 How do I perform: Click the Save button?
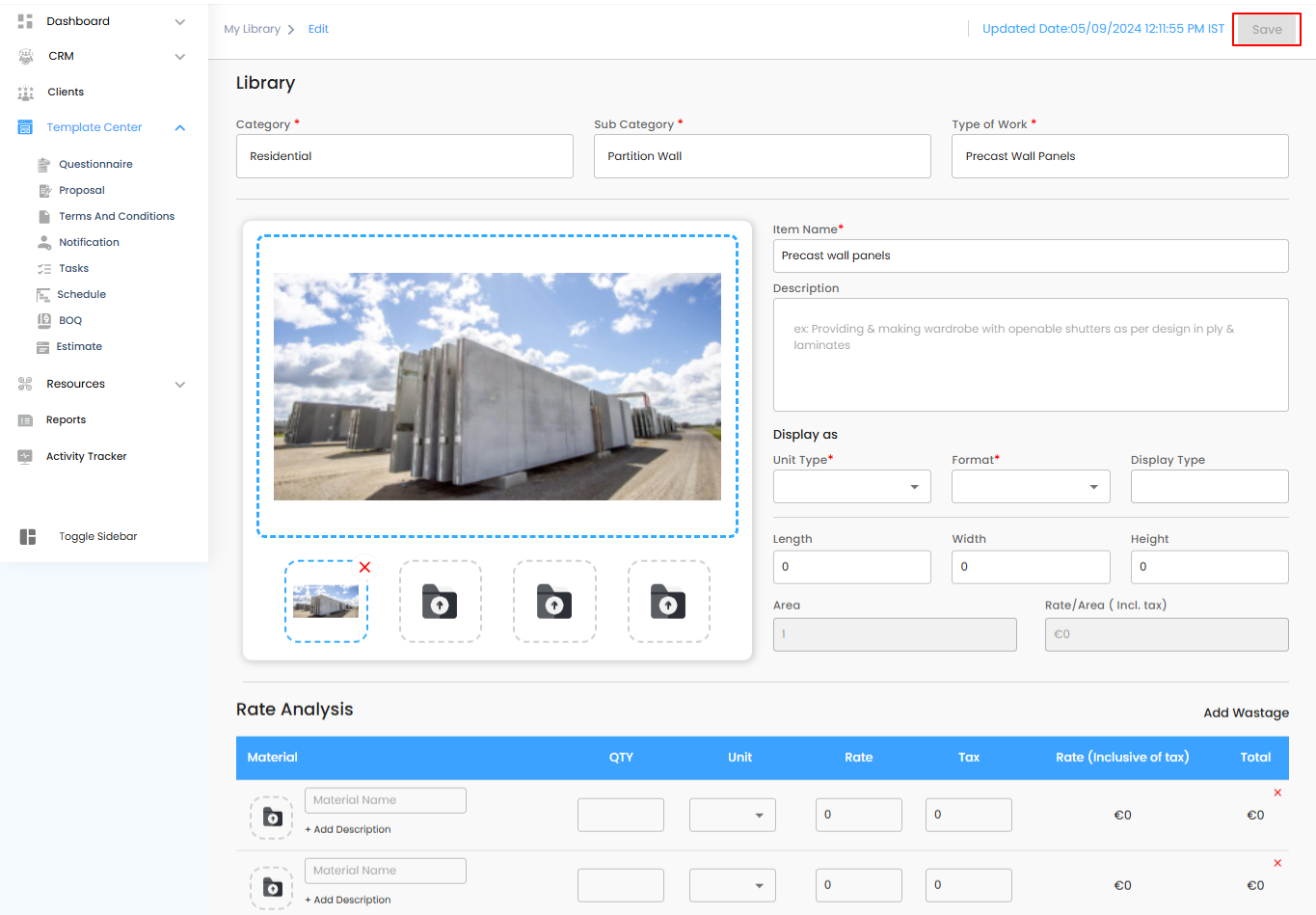tap(1266, 30)
